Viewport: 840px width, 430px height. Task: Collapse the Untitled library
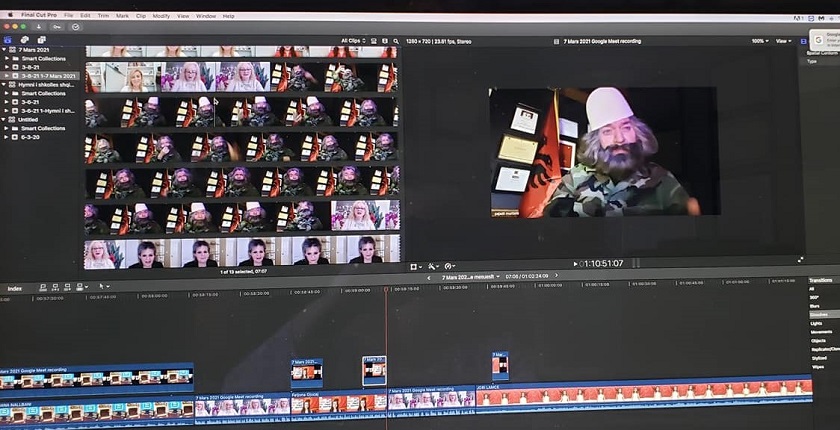[x=4, y=119]
